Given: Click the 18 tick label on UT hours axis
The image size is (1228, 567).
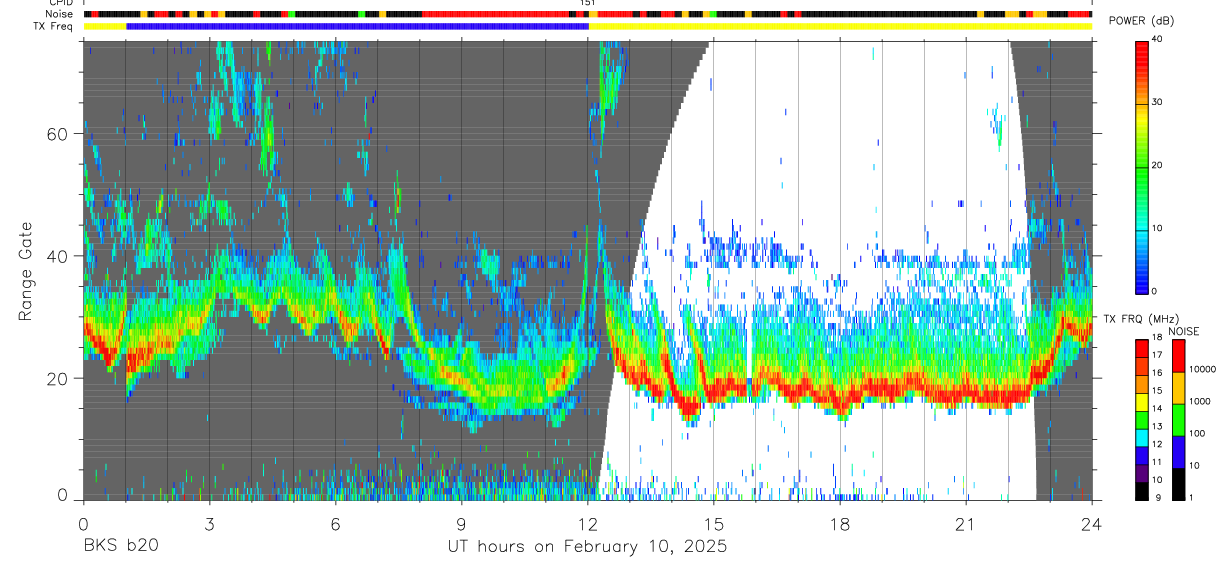Looking at the screenshot, I should pos(840,523).
